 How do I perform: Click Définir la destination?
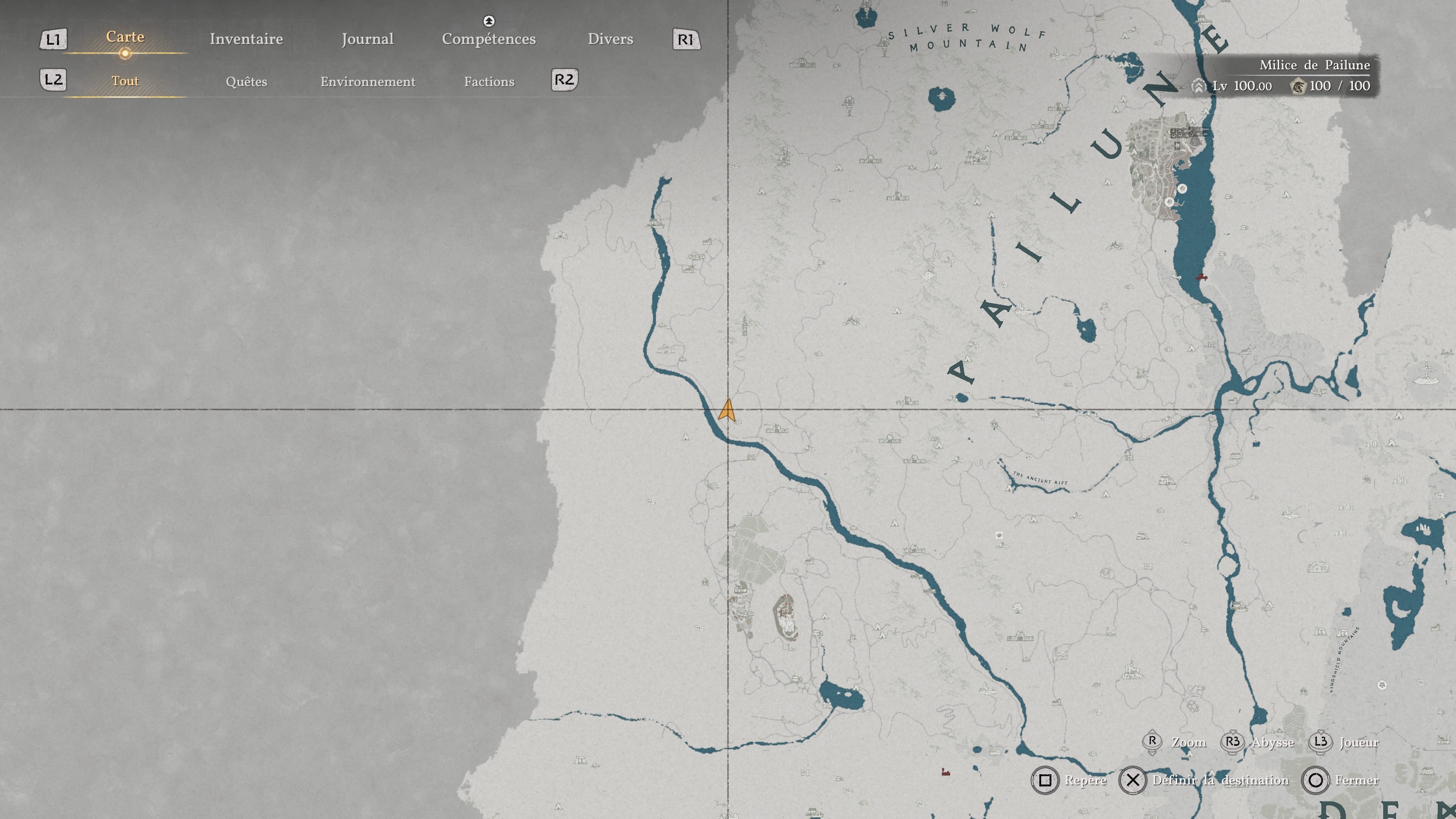point(1220,781)
